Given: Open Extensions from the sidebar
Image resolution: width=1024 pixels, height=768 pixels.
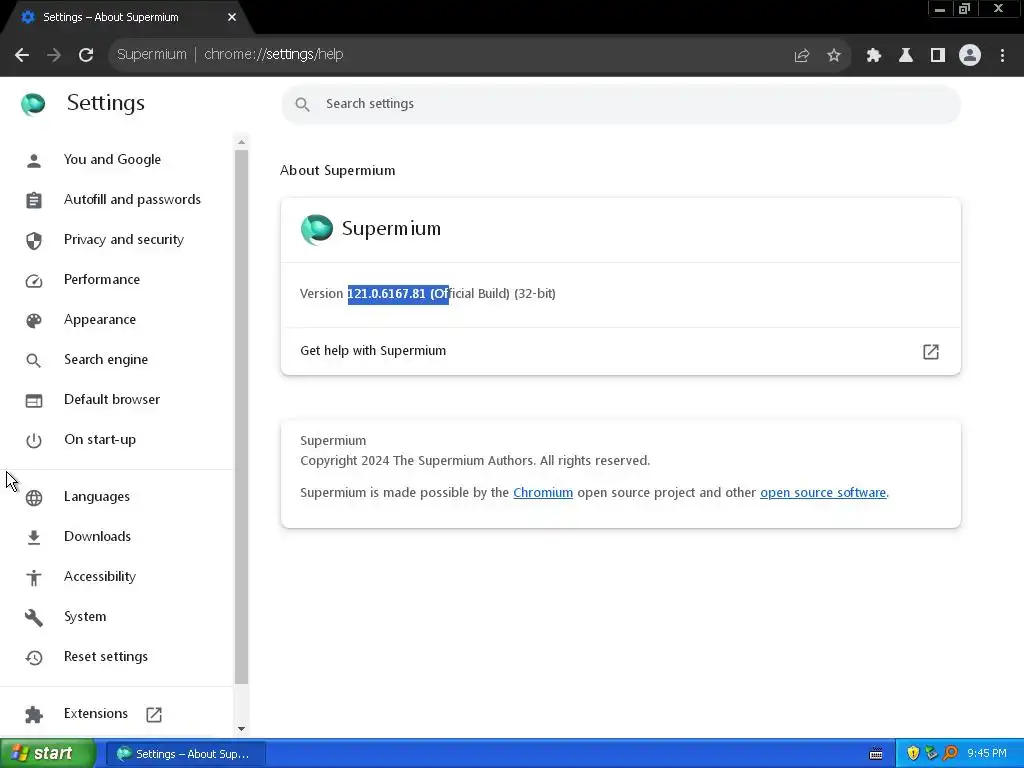Looking at the screenshot, I should coord(95,713).
